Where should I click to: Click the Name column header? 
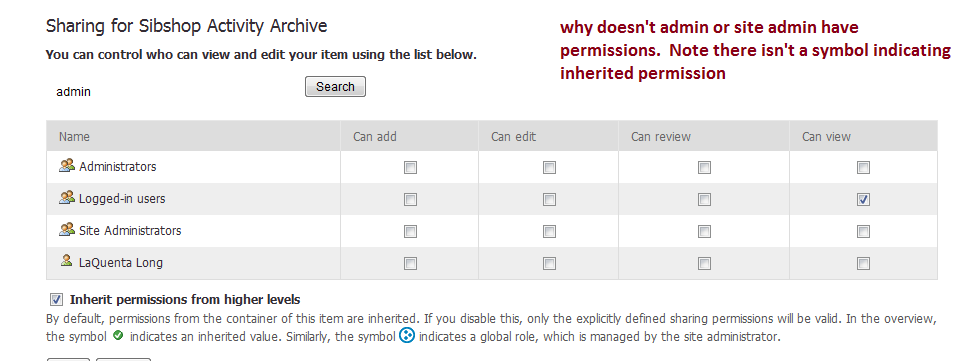point(74,136)
